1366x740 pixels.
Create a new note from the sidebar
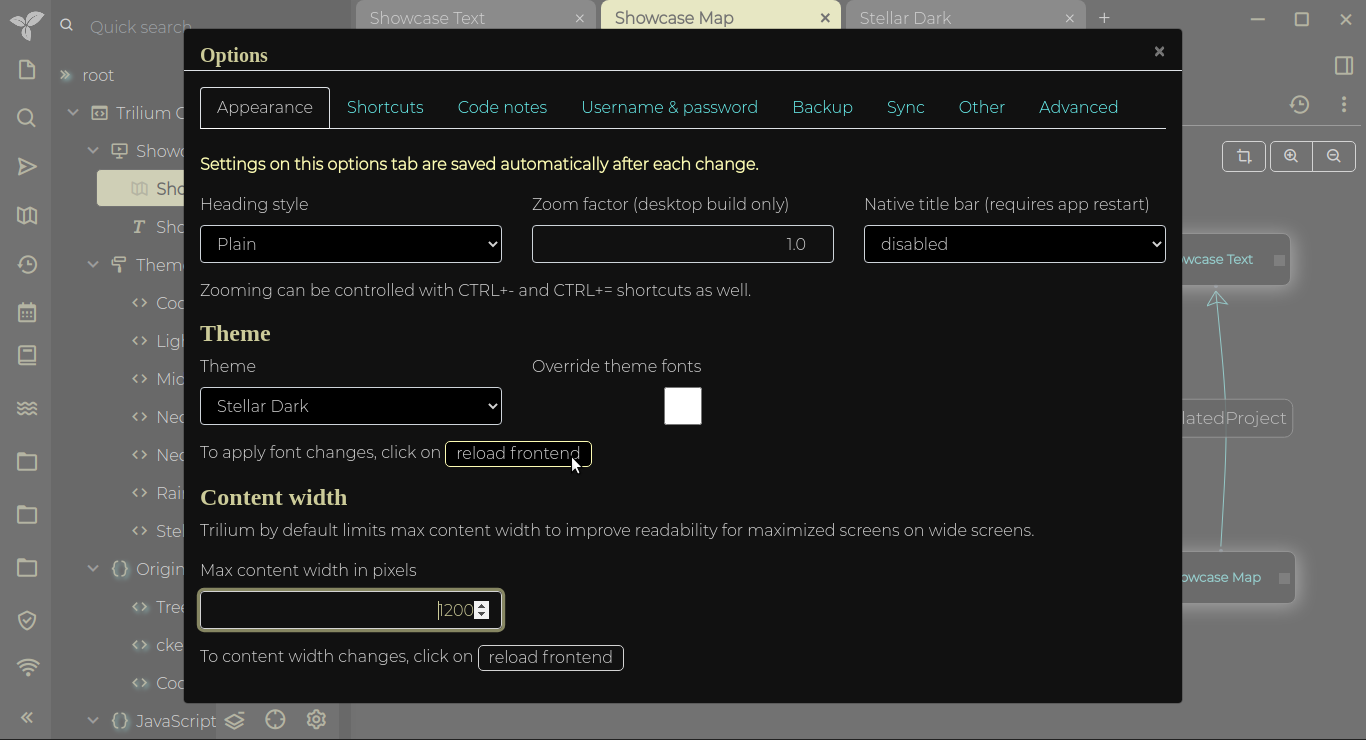click(26, 69)
